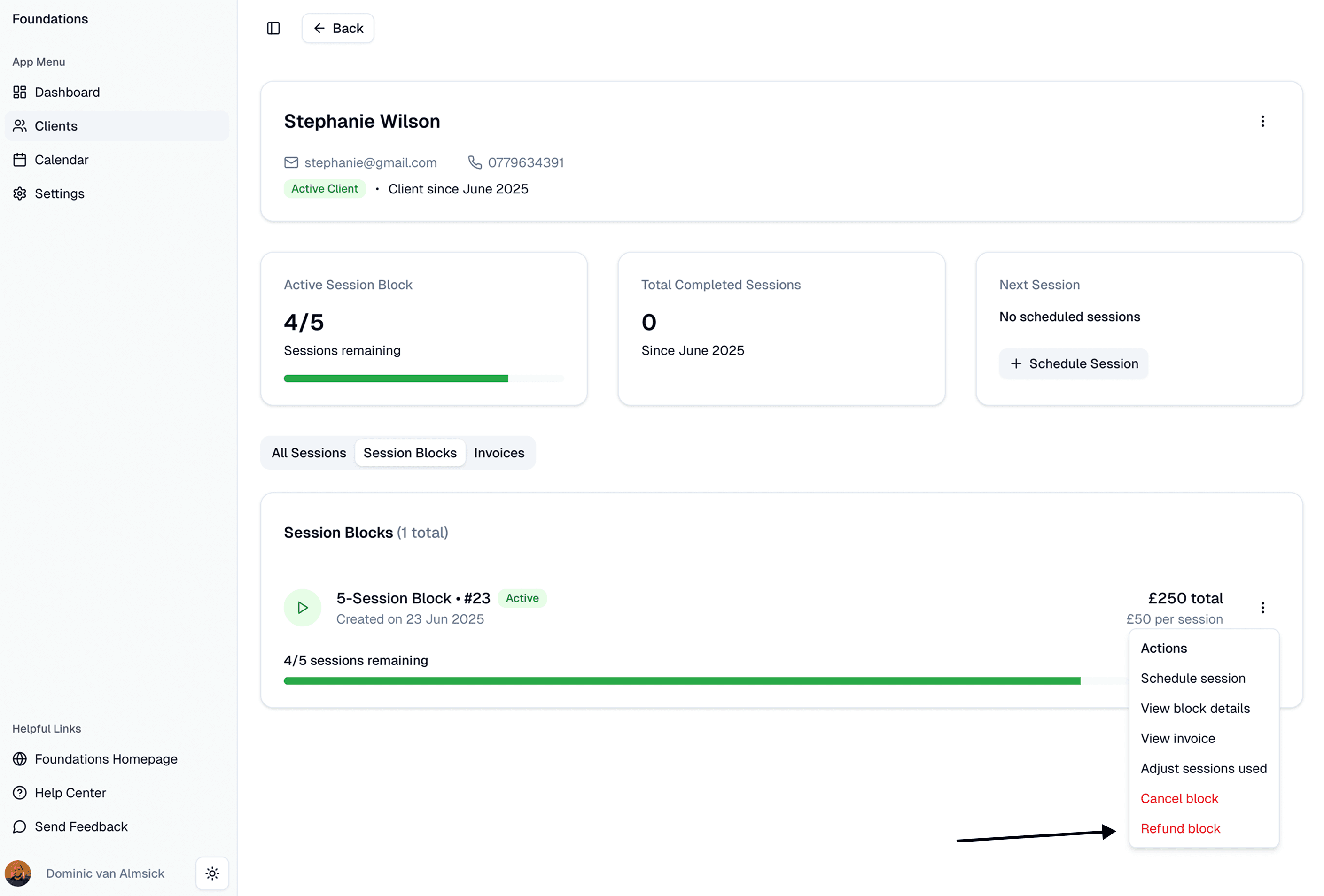The image size is (1324, 896).
Task: Click Active Session Block progress bar
Action: tap(423, 378)
